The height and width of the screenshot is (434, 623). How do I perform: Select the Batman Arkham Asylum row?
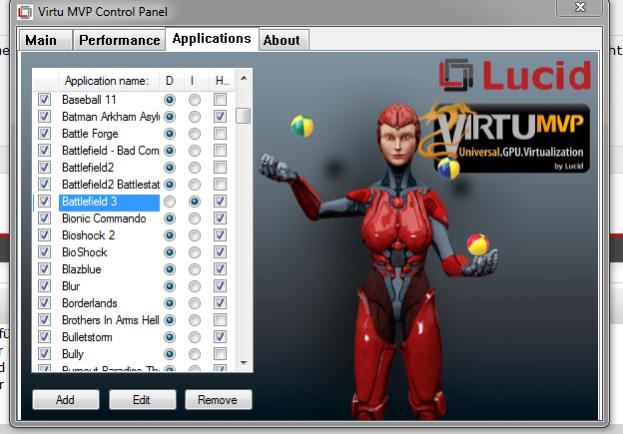pos(110,116)
